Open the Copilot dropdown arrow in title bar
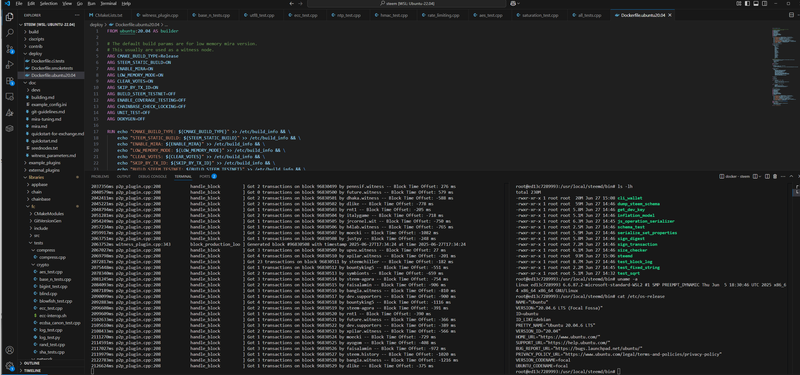Image resolution: width=800 pixels, height=375 pixels. [x=518, y=3]
